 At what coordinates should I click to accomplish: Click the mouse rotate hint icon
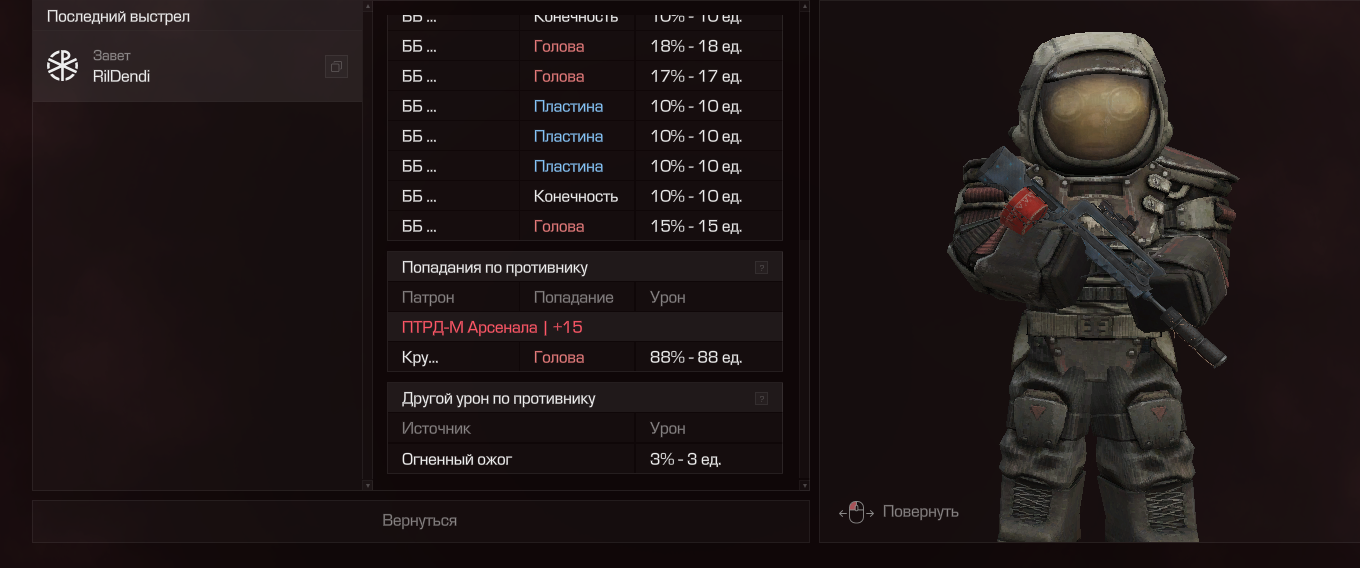855,512
